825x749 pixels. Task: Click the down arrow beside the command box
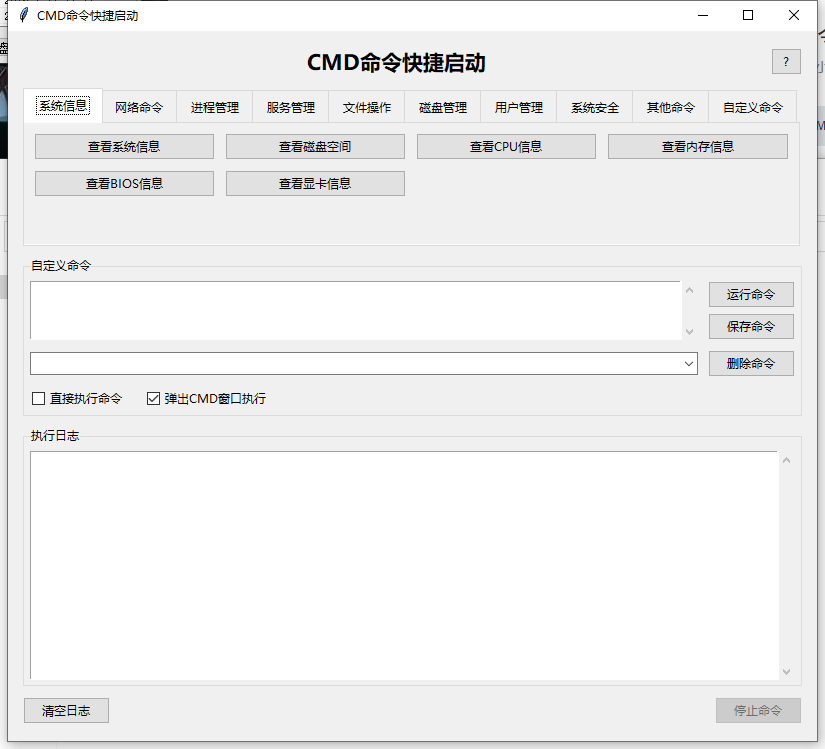(x=690, y=330)
